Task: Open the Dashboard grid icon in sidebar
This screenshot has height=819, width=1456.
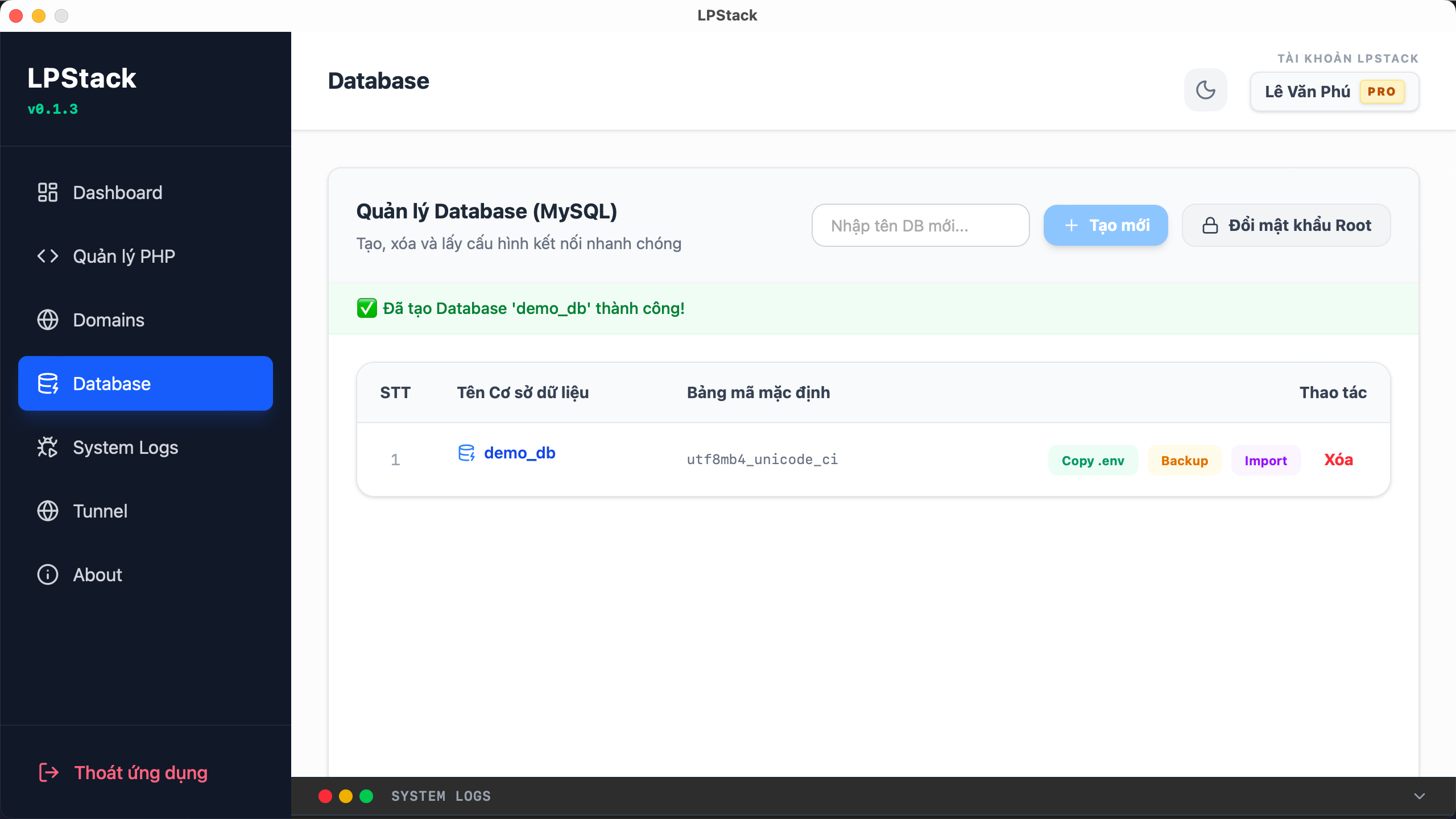Action: 48,192
